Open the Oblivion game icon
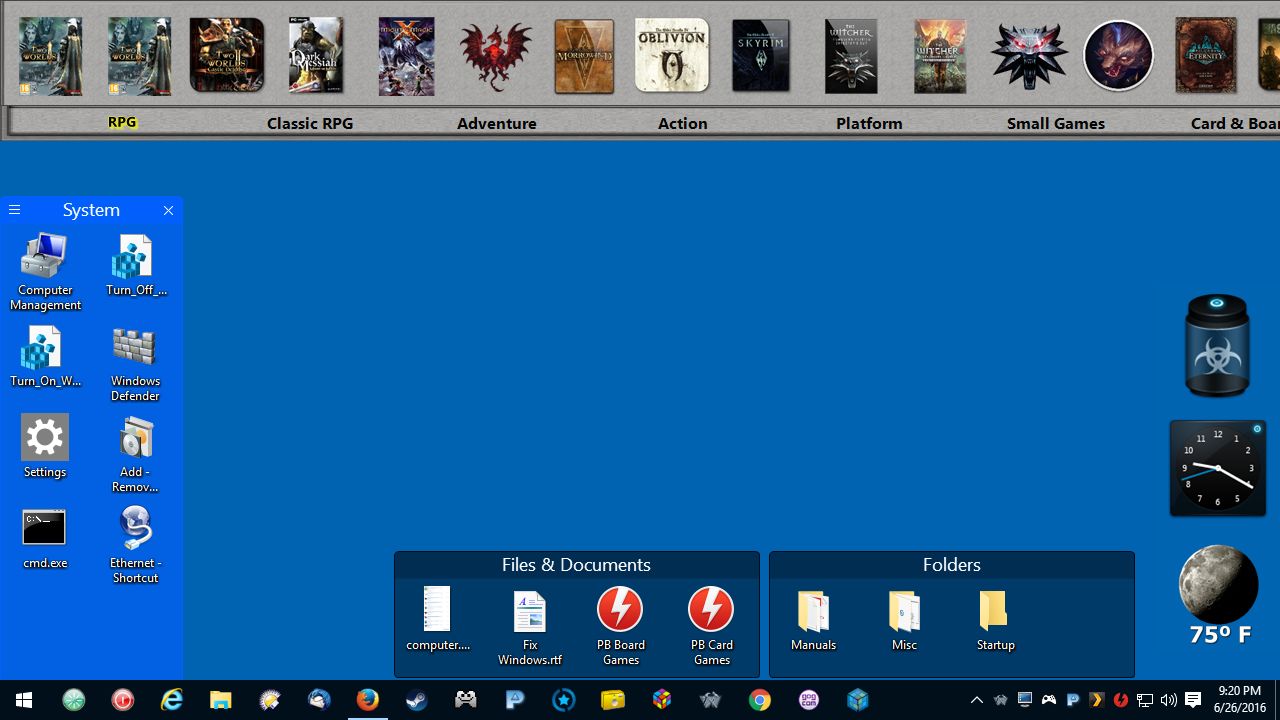This screenshot has width=1280, height=720. coord(672,56)
